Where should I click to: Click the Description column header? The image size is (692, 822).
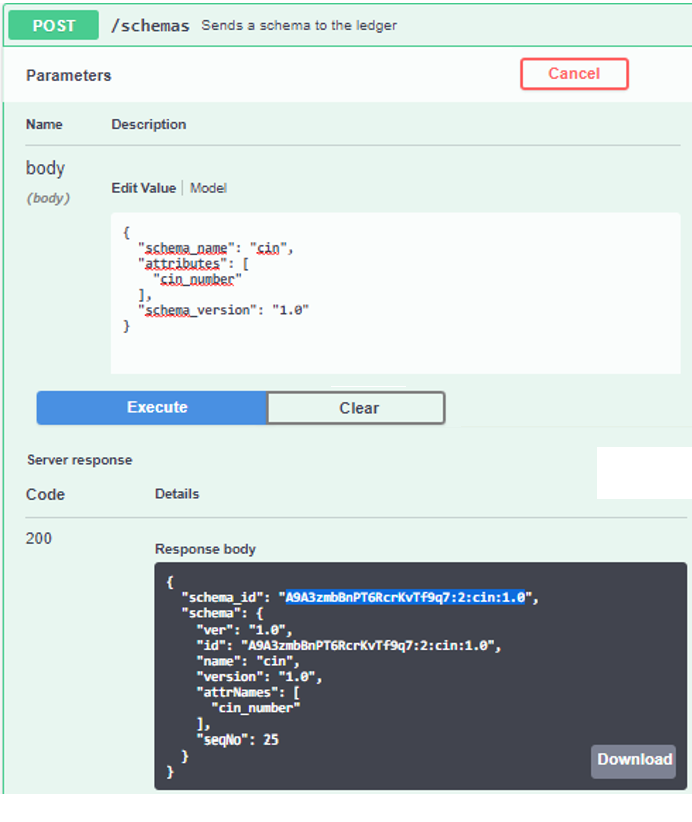(148, 124)
